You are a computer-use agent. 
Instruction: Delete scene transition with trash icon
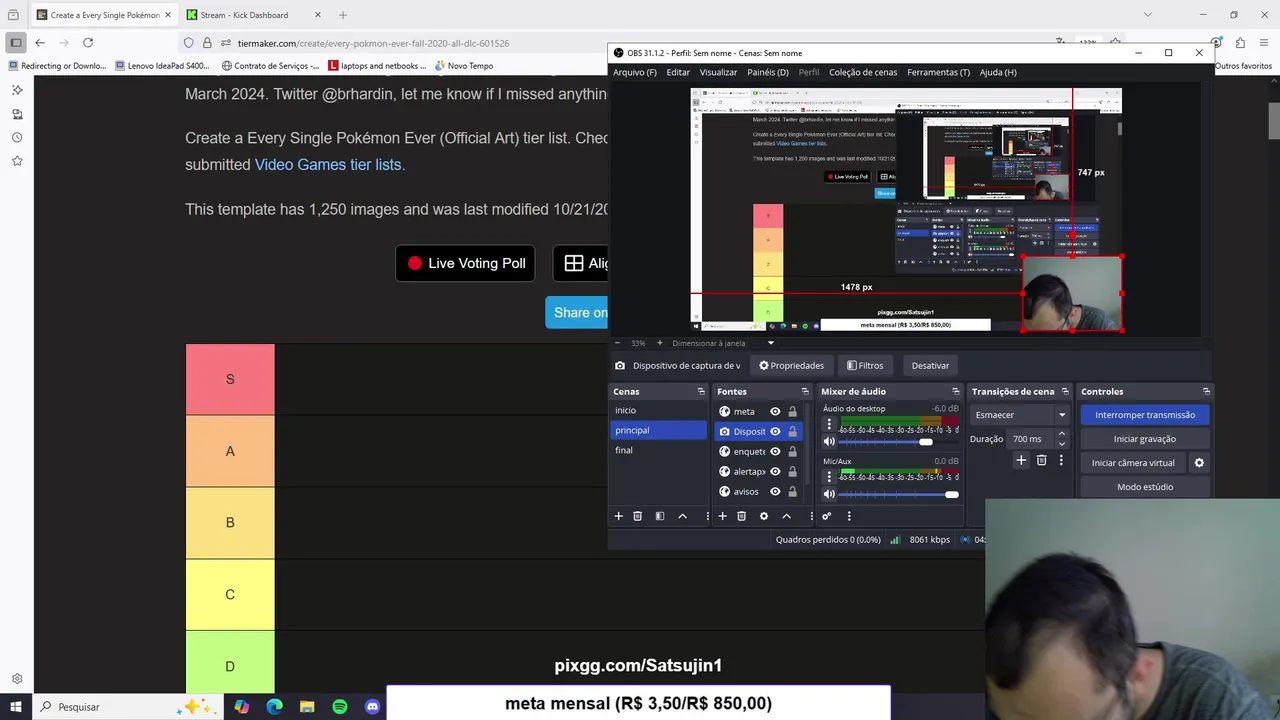[x=1041, y=460]
